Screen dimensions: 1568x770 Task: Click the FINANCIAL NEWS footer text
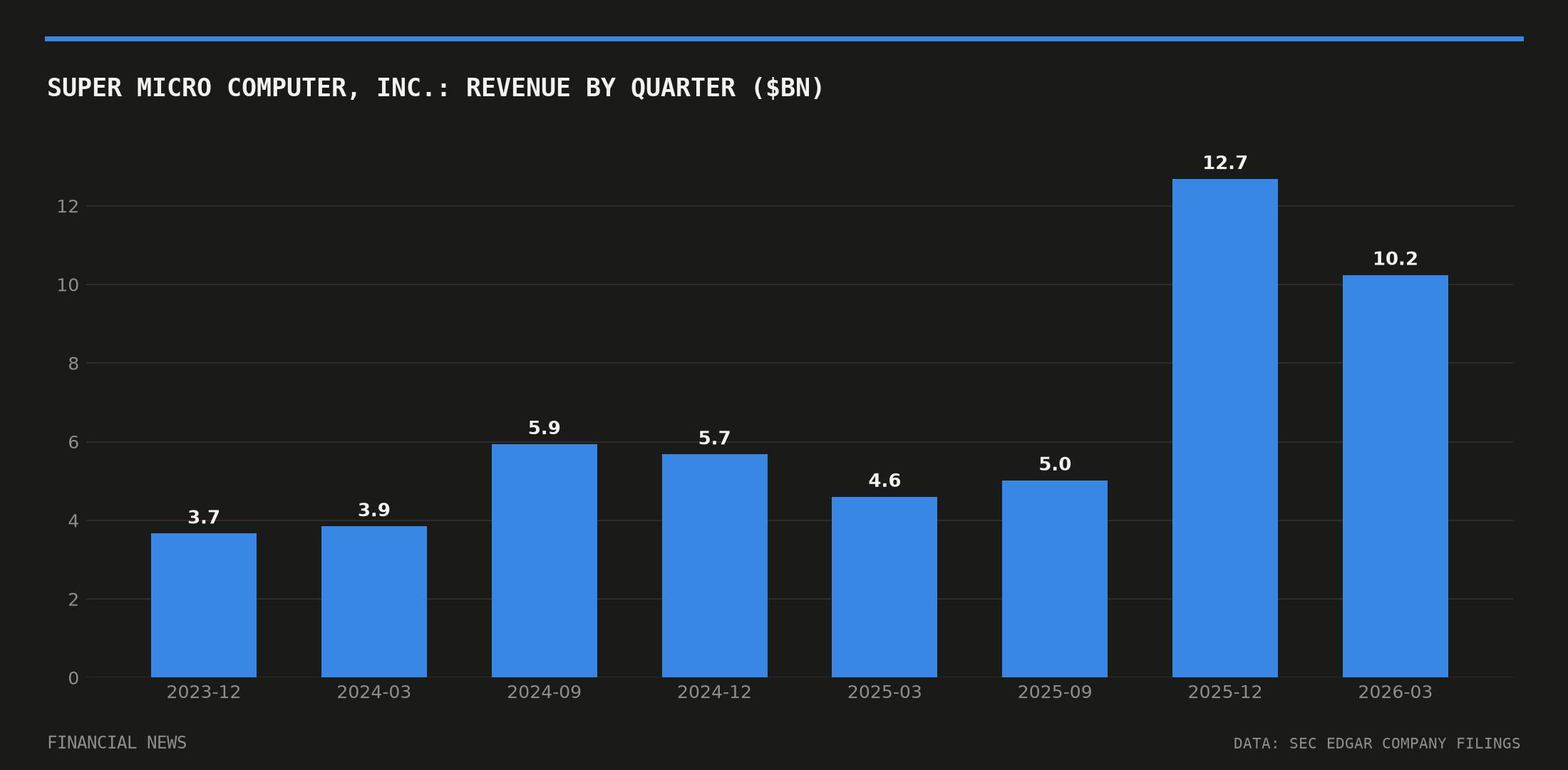pyautogui.click(x=117, y=743)
